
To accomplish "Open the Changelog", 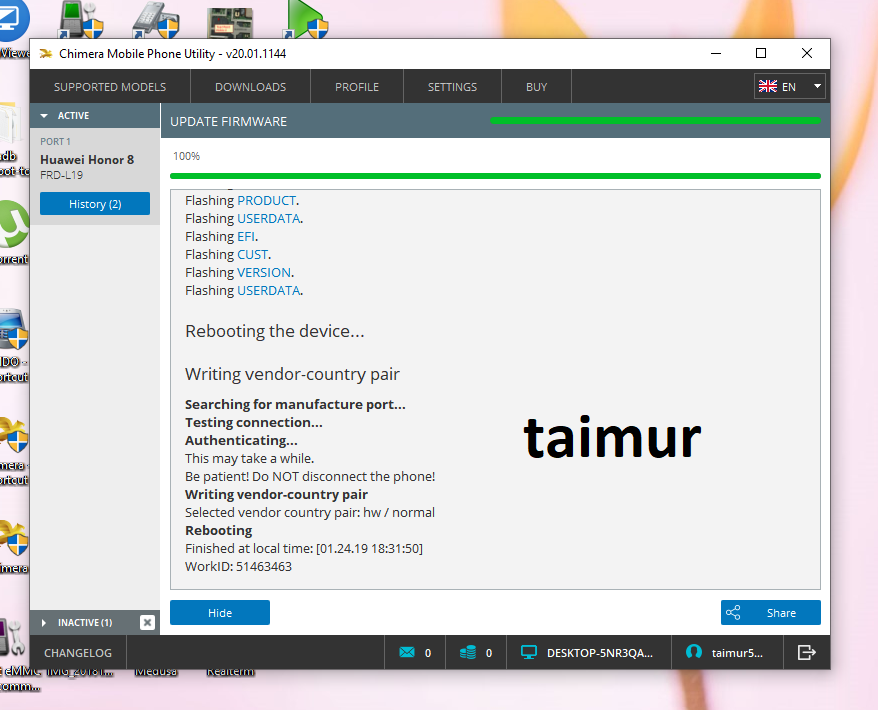I will point(78,653).
